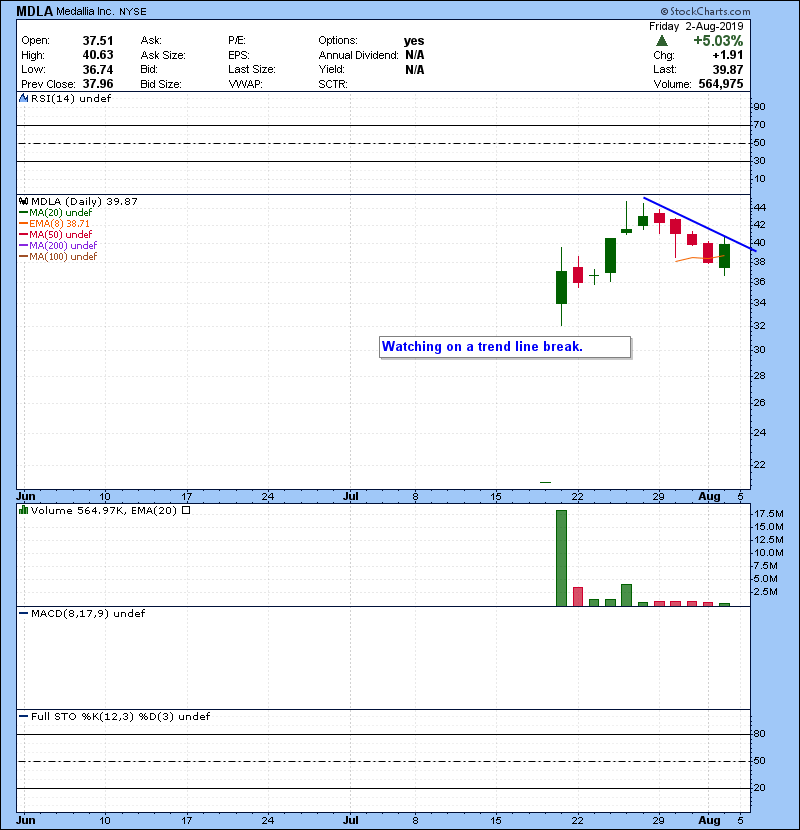Click the purple line swatch before MA(200)
Viewport: 800px width, 830px height.
[x=23, y=246]
